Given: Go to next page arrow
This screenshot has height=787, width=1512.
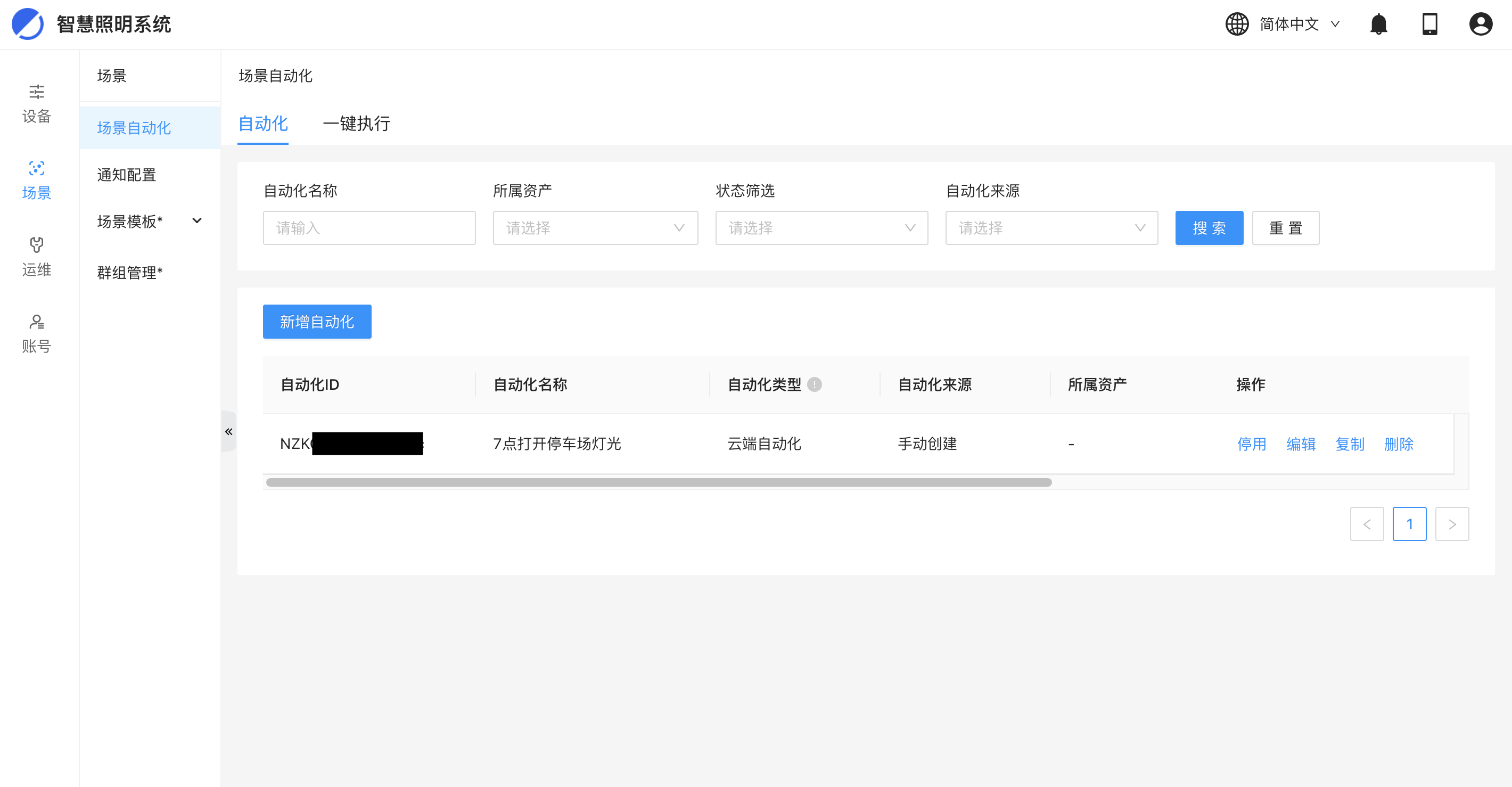Looking at the screenshot, I should [1452, 524].
